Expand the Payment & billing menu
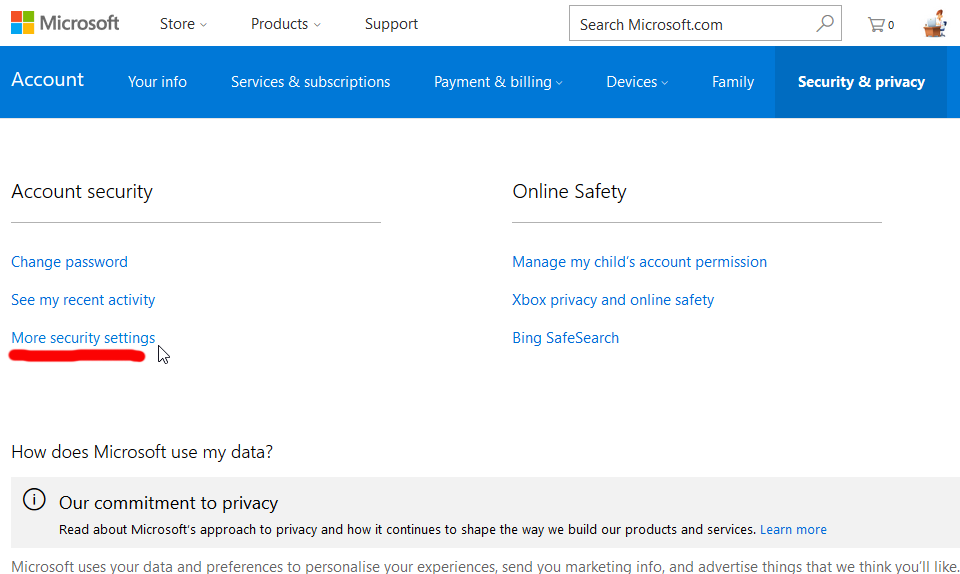 [498, 82]
